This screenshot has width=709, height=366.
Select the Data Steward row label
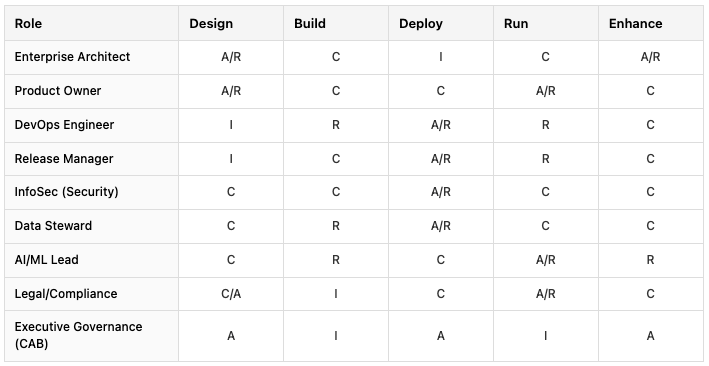click(53, 226)
